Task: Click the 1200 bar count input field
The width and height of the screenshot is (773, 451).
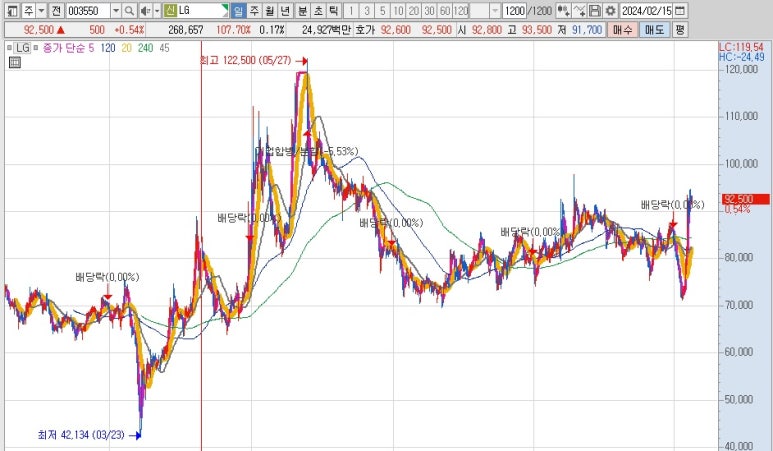Action: click(x=516, y=10)
